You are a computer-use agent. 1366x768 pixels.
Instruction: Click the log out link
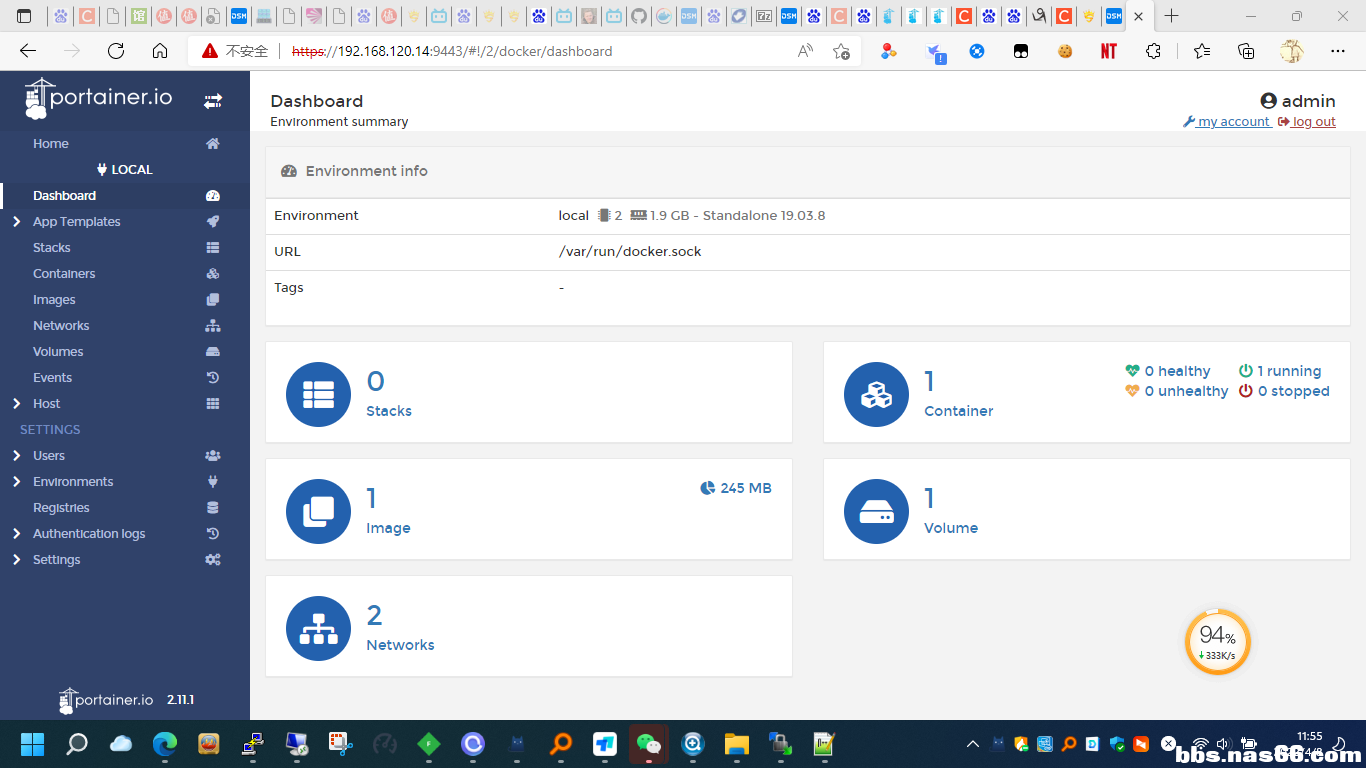pos(1313,122)
